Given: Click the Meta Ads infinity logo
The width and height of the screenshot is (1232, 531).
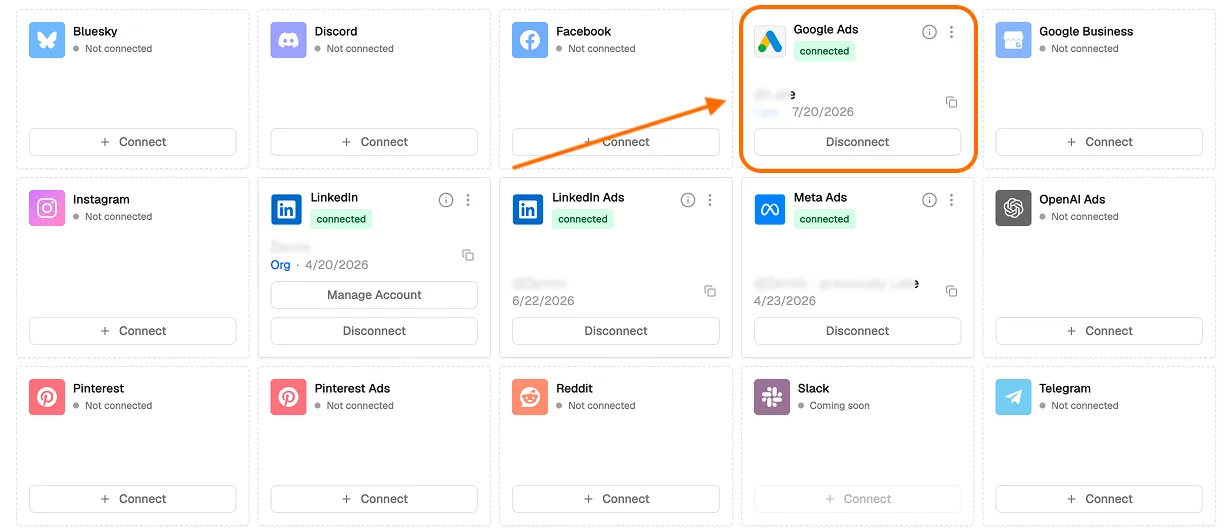Looking at the screenshot, I should [770, 209].
